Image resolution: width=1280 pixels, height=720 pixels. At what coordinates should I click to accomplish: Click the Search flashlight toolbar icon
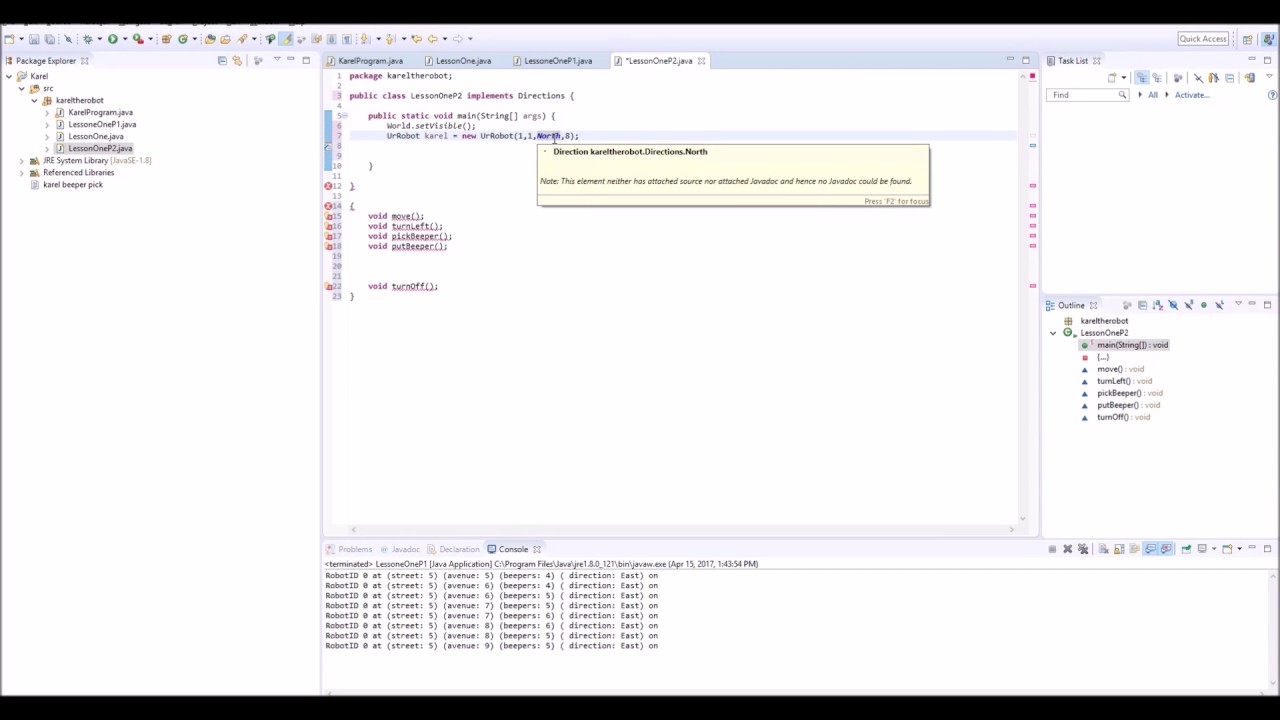pyautogui.click(x=241, y=39)
